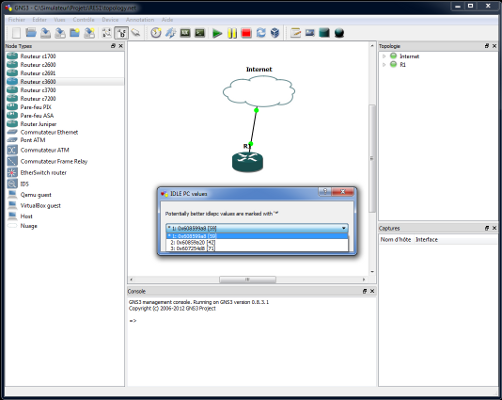This screenshot has height=400, width=502.
Task: Click the Import/Export configs icon
Action: (171, 33)
